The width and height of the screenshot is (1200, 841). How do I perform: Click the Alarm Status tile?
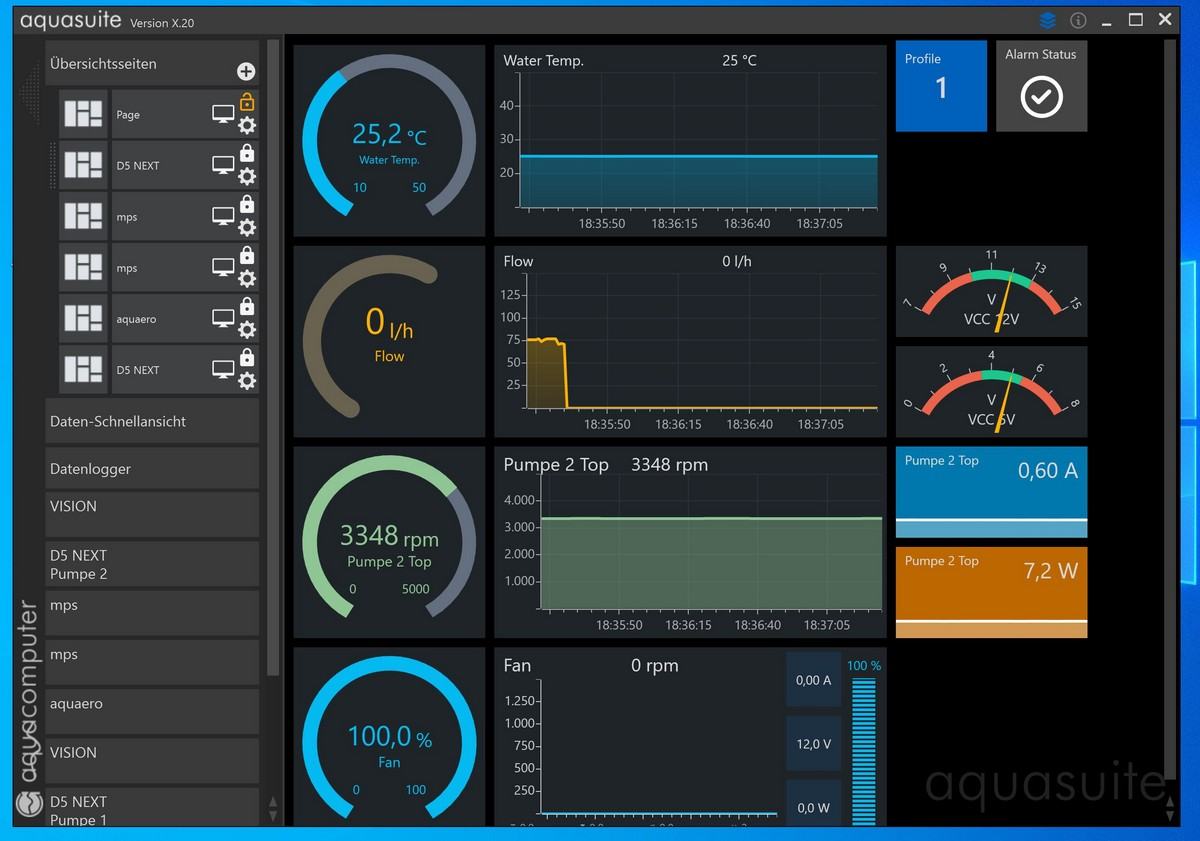click(x=1041, y=86)
